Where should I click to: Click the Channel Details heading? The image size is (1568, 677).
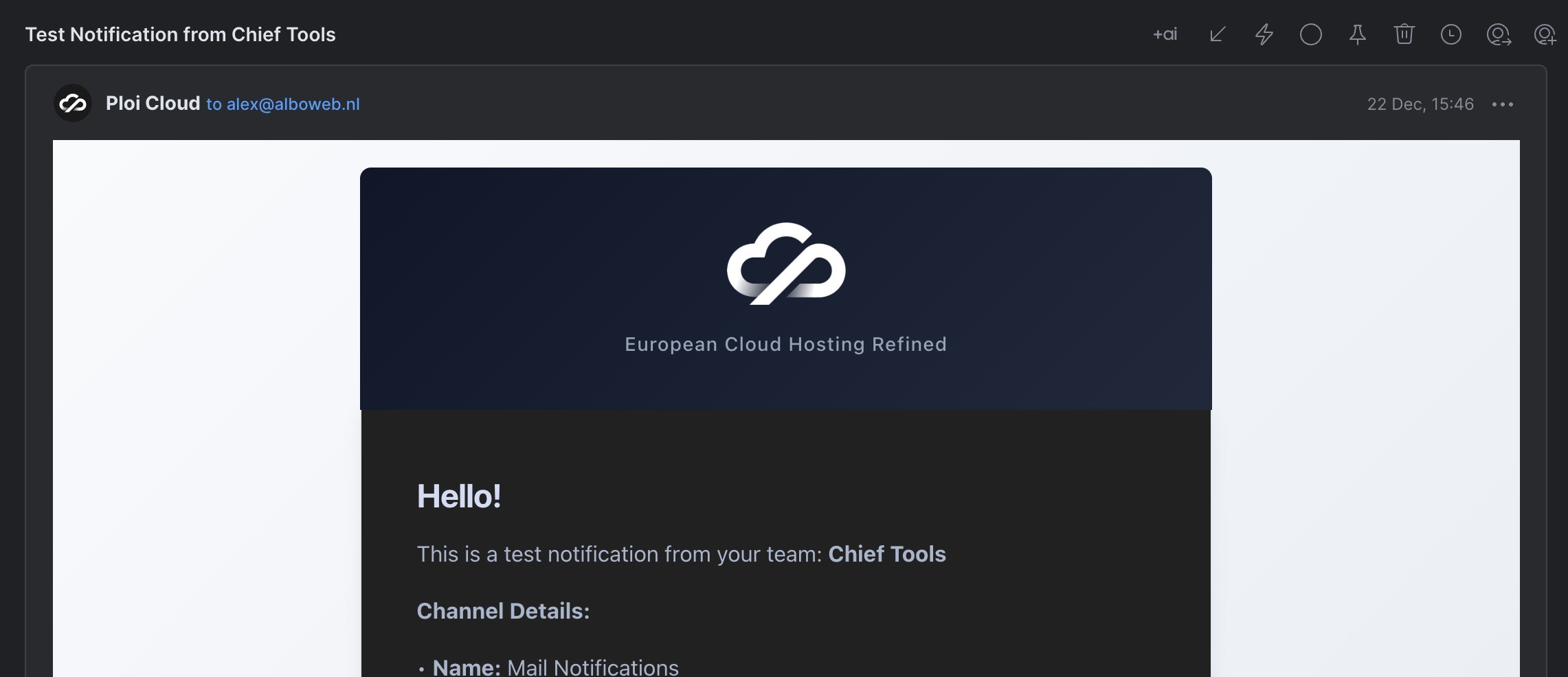click(503, 611)
